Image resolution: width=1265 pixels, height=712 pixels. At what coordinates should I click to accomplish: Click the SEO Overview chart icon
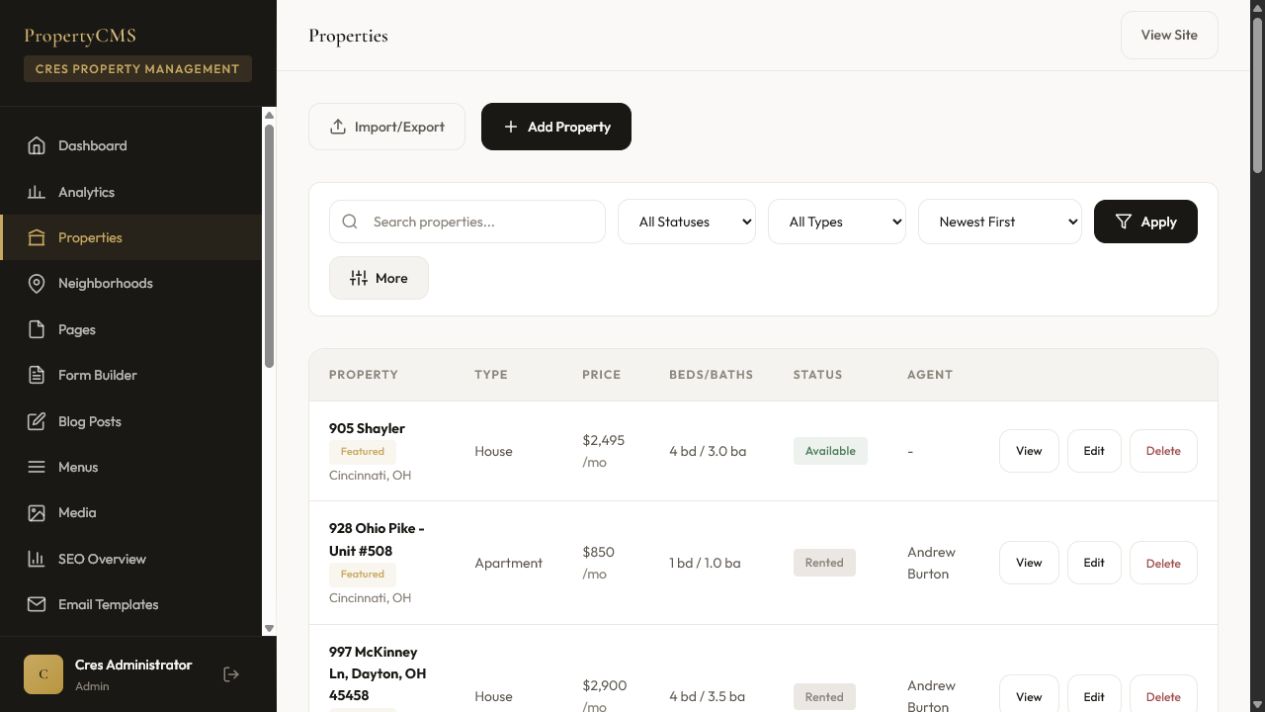[x=36, y=559]
